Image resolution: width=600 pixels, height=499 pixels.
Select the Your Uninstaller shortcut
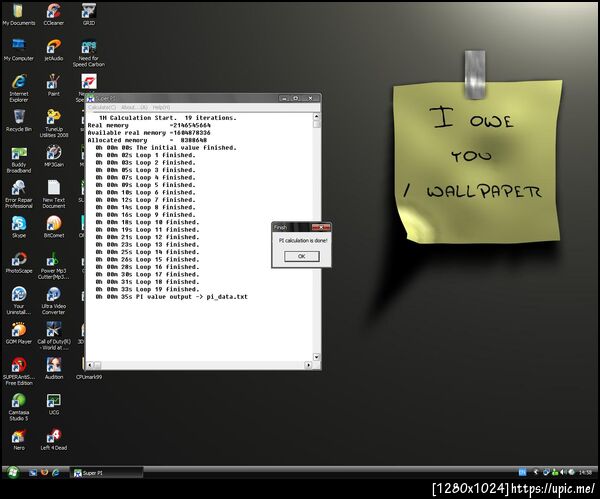tap(19, 301)
